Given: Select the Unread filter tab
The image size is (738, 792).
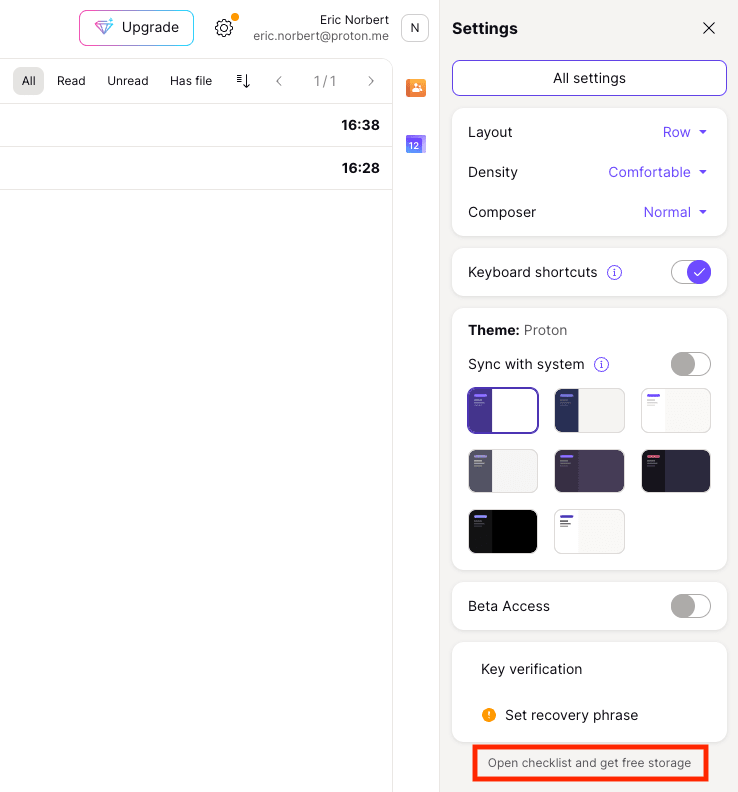Looking at the screenshot, I should [128, 81].
